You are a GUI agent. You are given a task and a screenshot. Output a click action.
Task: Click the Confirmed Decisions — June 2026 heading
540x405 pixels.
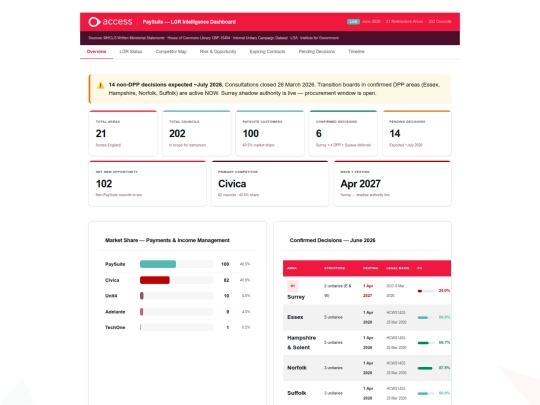332,240
